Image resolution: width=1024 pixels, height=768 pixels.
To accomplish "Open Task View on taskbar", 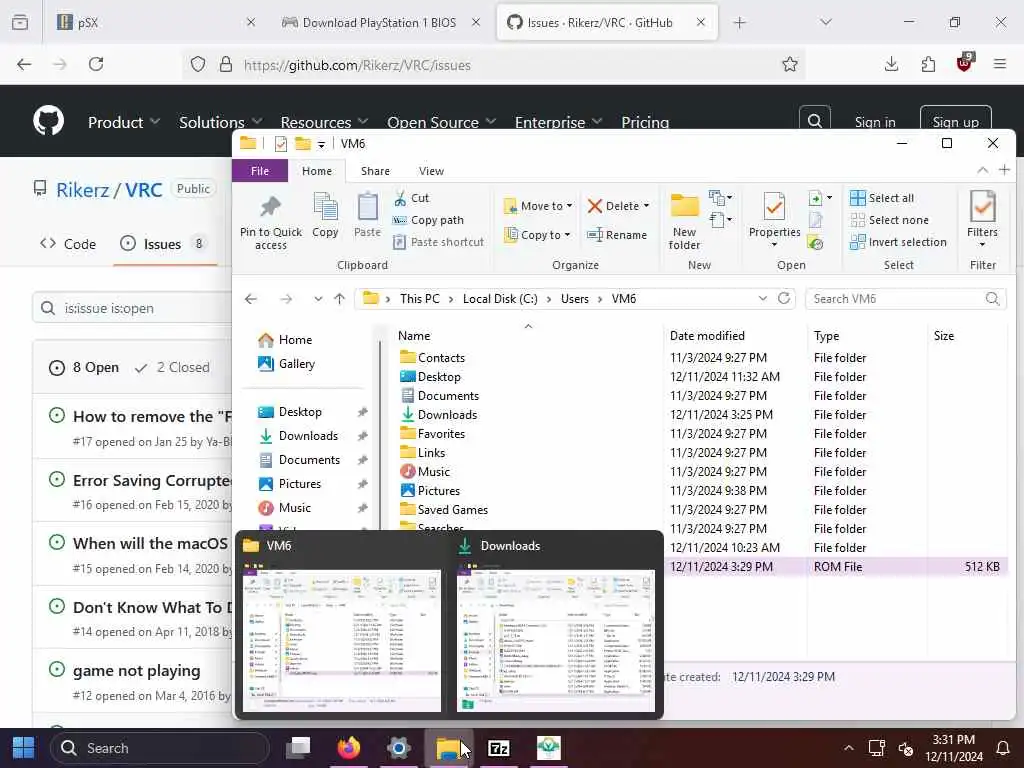I will coord(298,748).
